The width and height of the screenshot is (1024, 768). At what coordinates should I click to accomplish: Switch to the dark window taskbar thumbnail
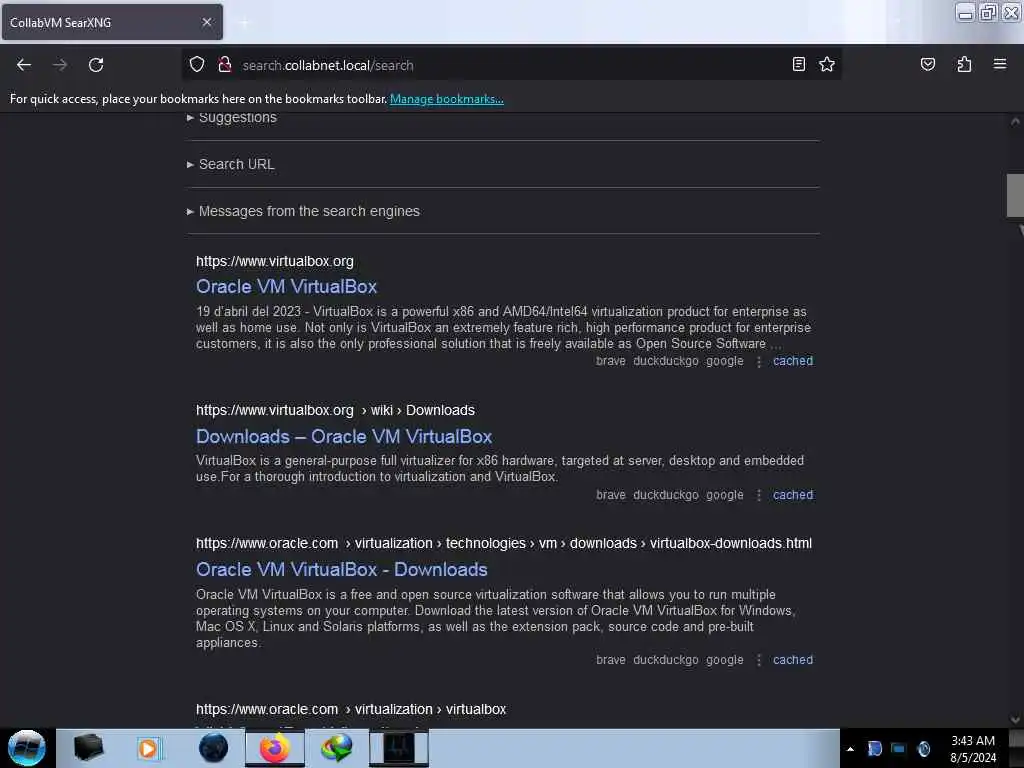[398, 748]
